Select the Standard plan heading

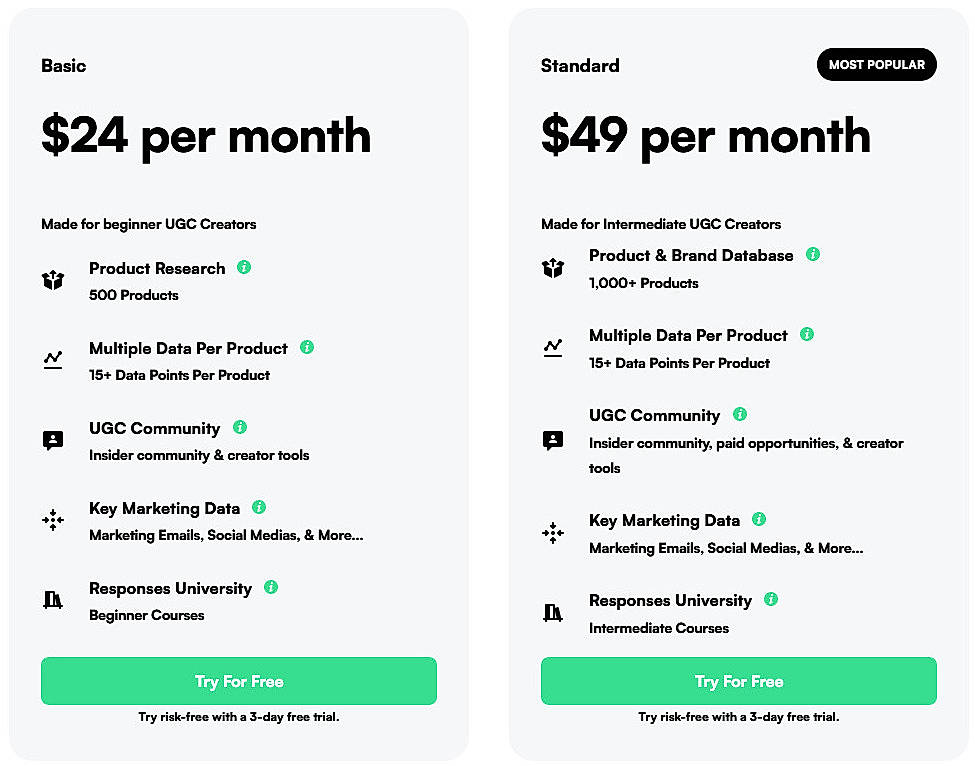pos(580,66)
